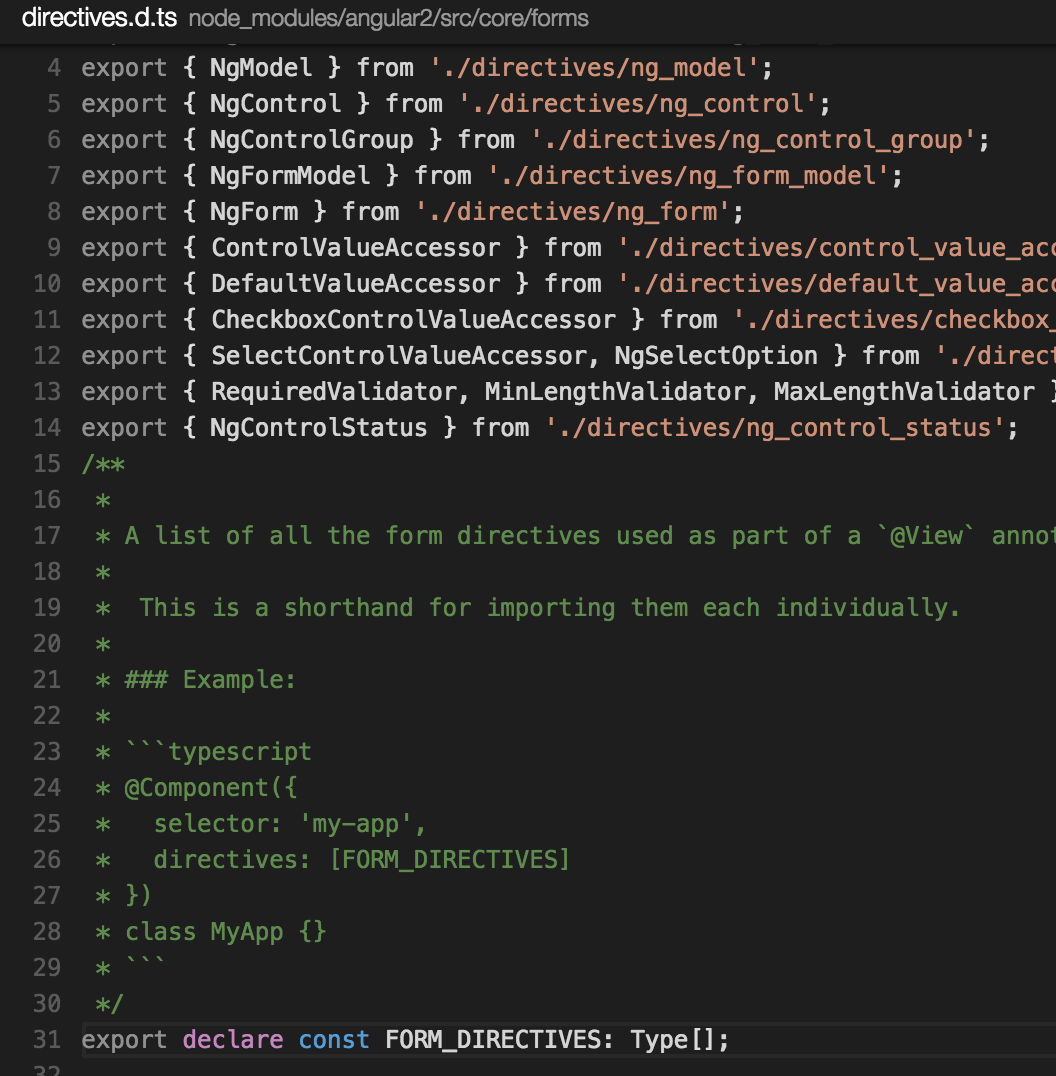The image size is (1056, 1076).
Task: Click the @Component({ comment line
Action: tap(211, 788)
